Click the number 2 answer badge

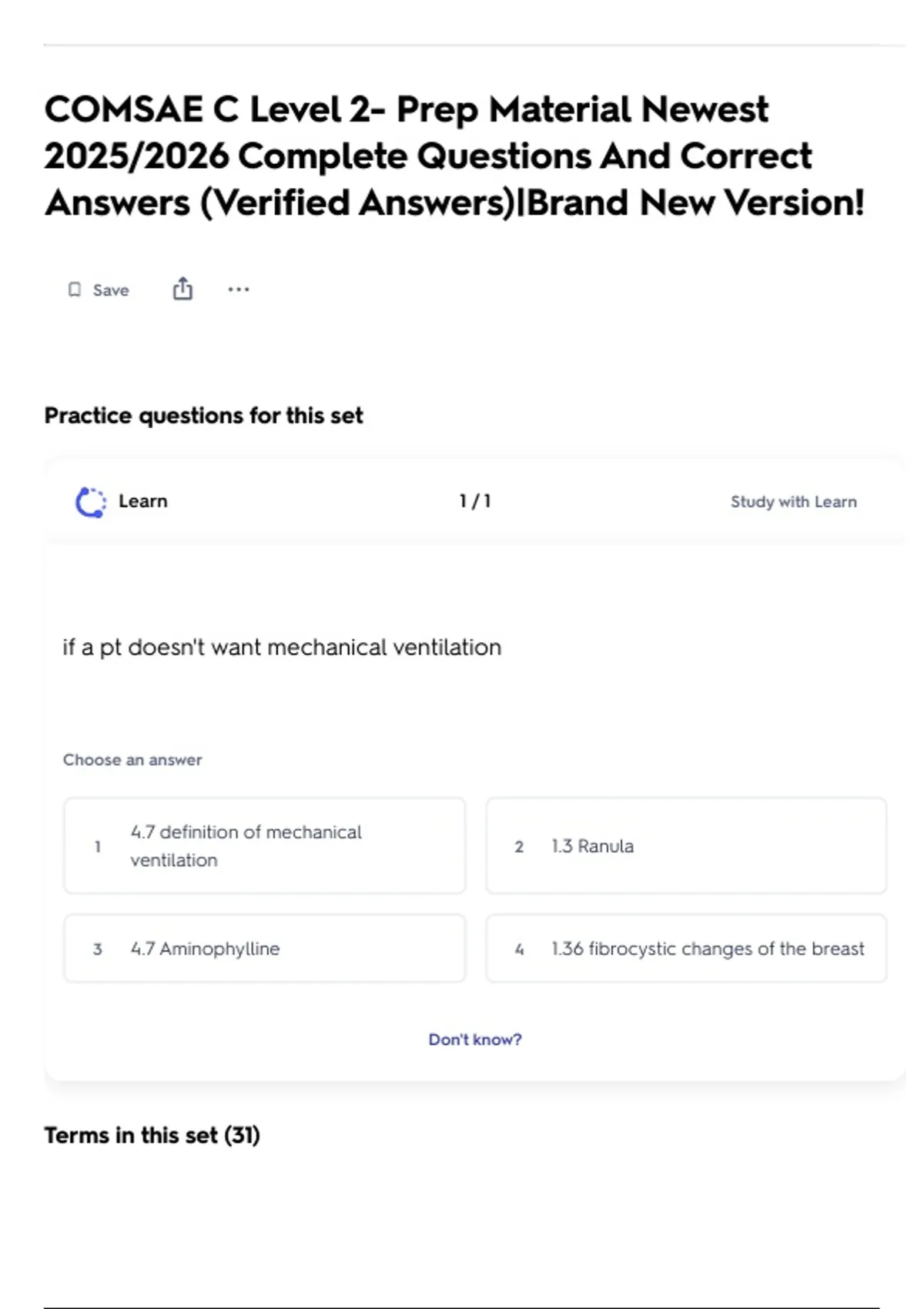point(519,846)
